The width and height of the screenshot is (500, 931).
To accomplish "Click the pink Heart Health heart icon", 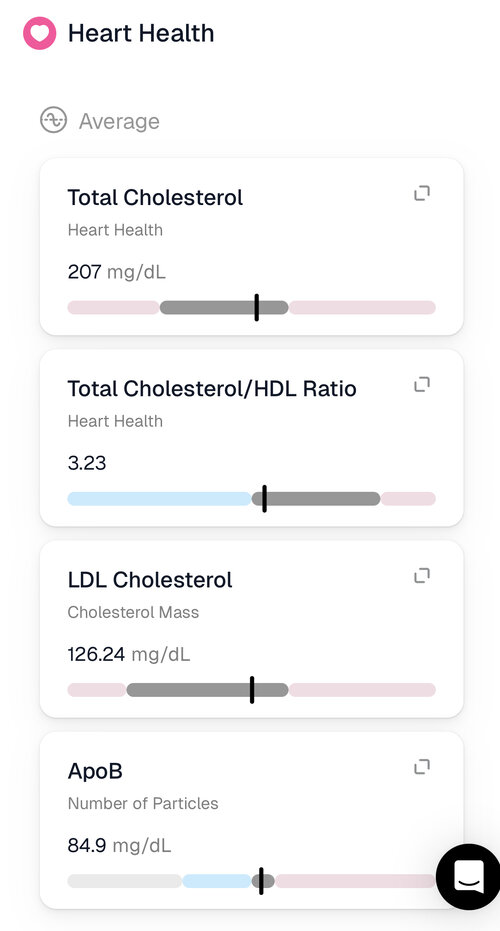I will click(40, 33).
